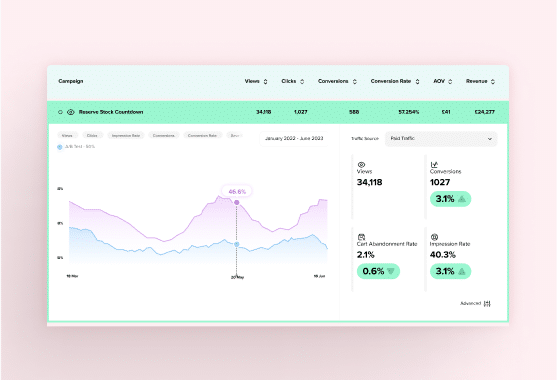Viewport: 557px width, 380px height.
Task: Select the Impression Rate chart filter pill
Action: click(126, 136)
